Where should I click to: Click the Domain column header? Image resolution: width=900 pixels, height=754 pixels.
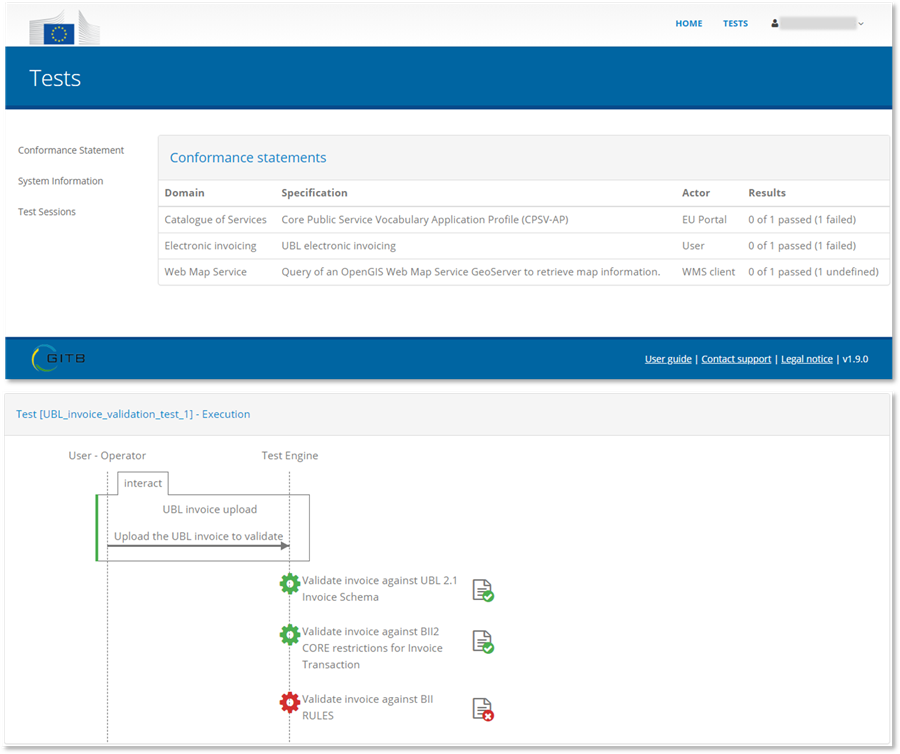184,193
